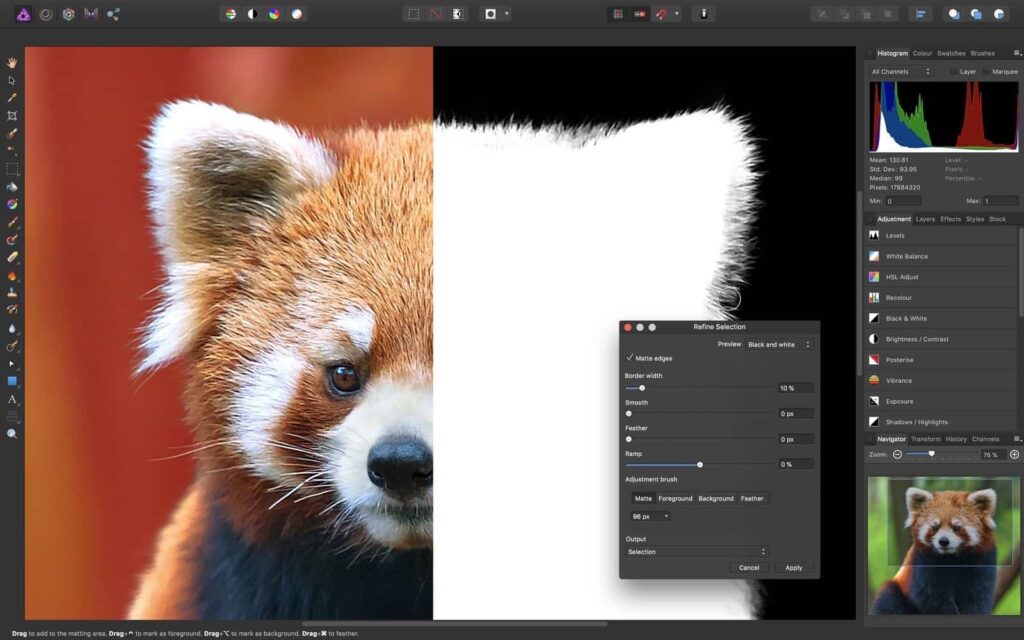Select the Zoom tool at toolbar bottom
Viewport: 1024px width, 640px height.
[x=12, y=433]
